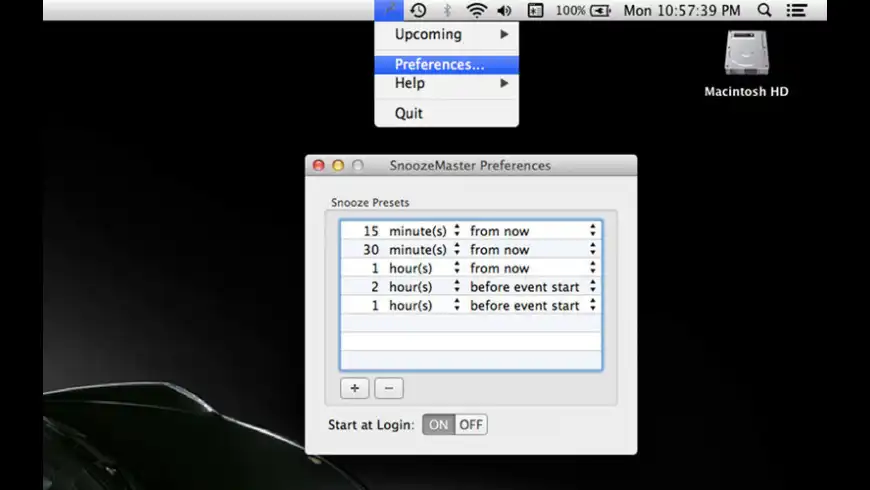Click the Snooze Presets label
The height and width of the screenshot is (490, 870).
pyautogui.click(x=370, y=203)
